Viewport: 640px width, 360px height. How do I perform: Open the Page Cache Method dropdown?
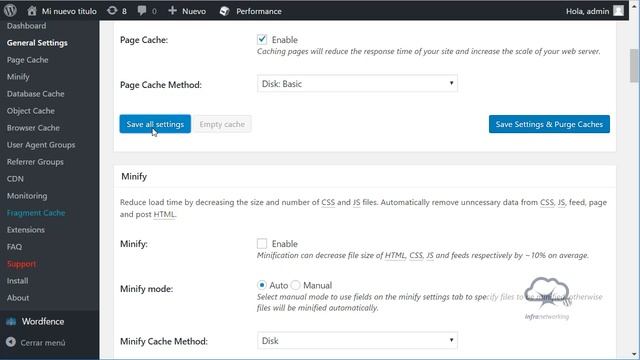(357, 84)
